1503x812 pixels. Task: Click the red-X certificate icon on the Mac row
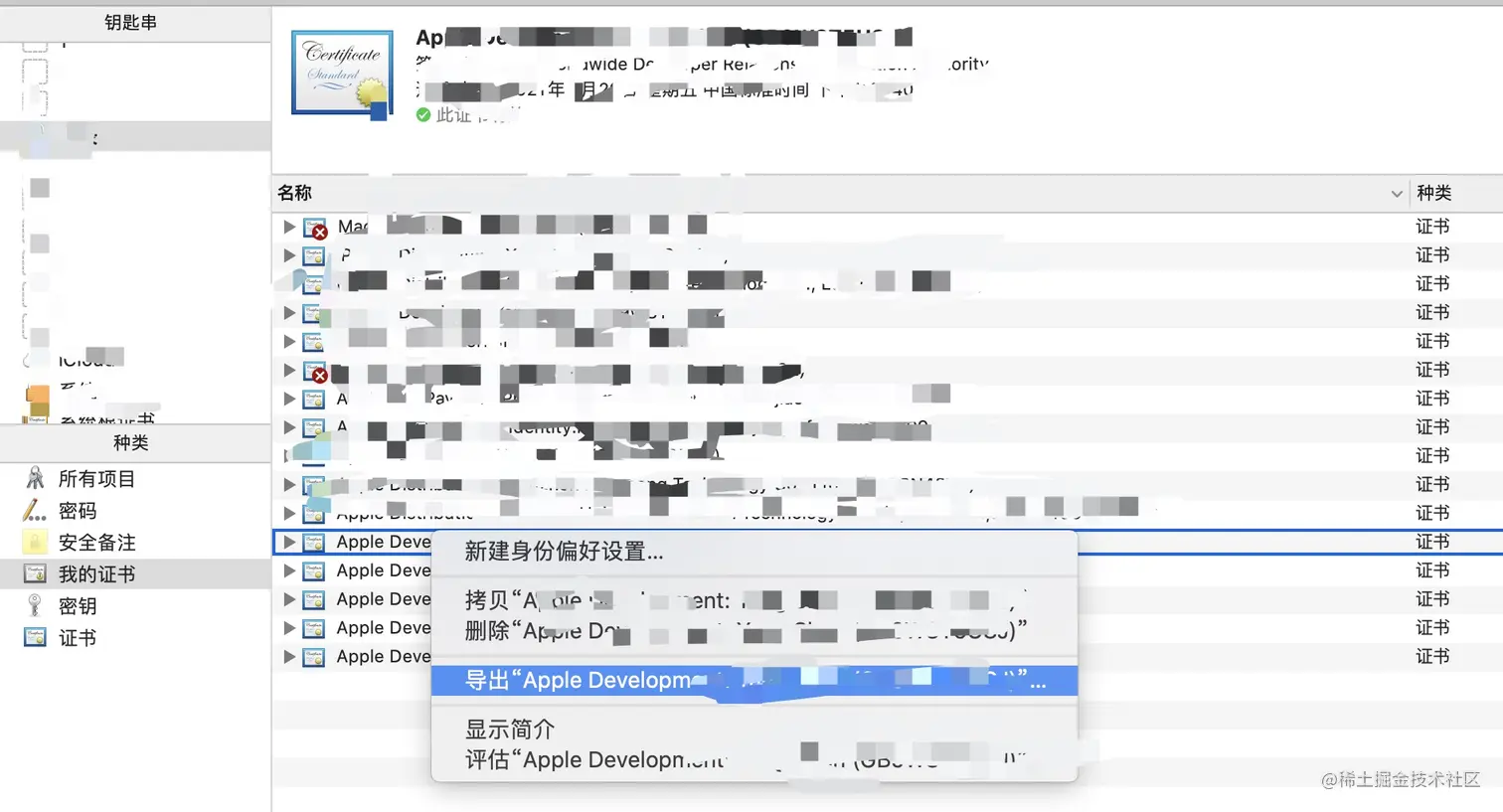pos(315,228)
